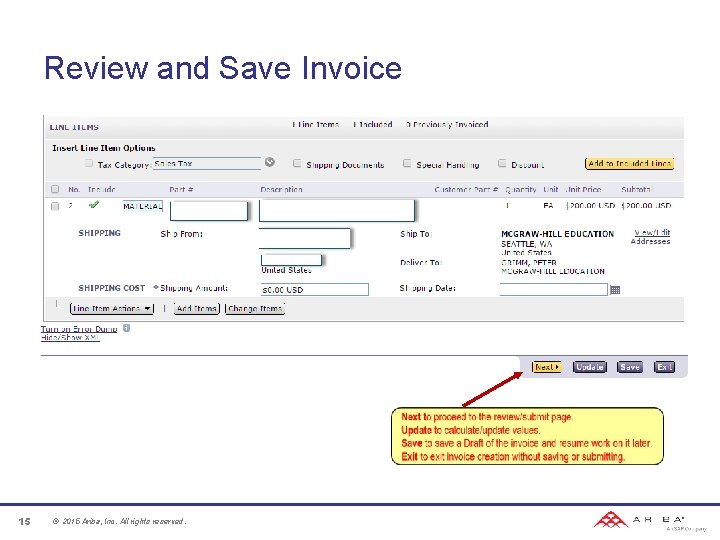The height and width of the screenshot is (540, 720).
Task: Click the MATERIAL text on line 2
Action: pyautogui.click(x=143, y=206)
